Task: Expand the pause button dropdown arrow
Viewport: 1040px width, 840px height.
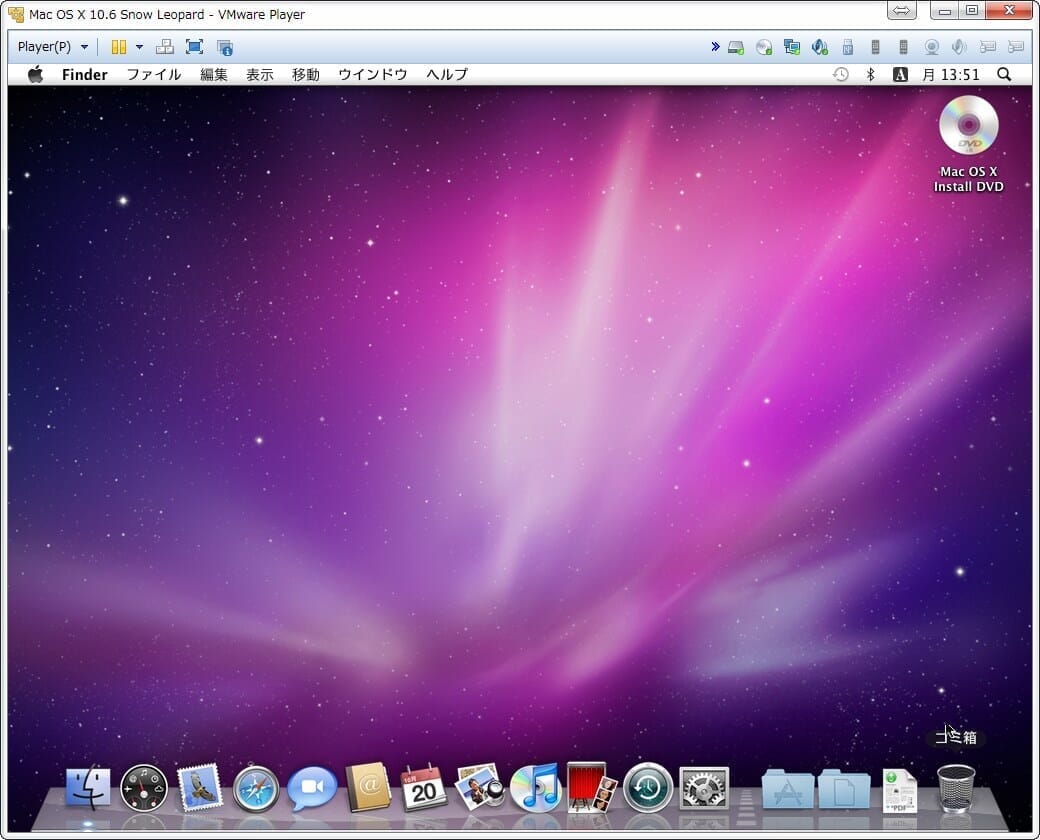Action: pyautogui.click(x=139, y=47)
